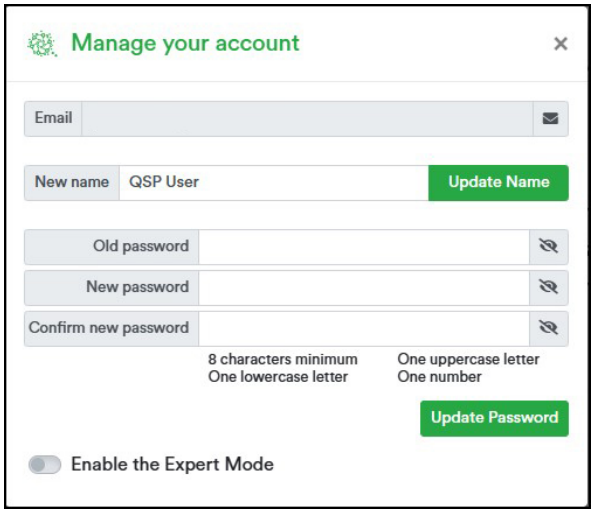
Task: Click the New name label
Action: point(72,182)
